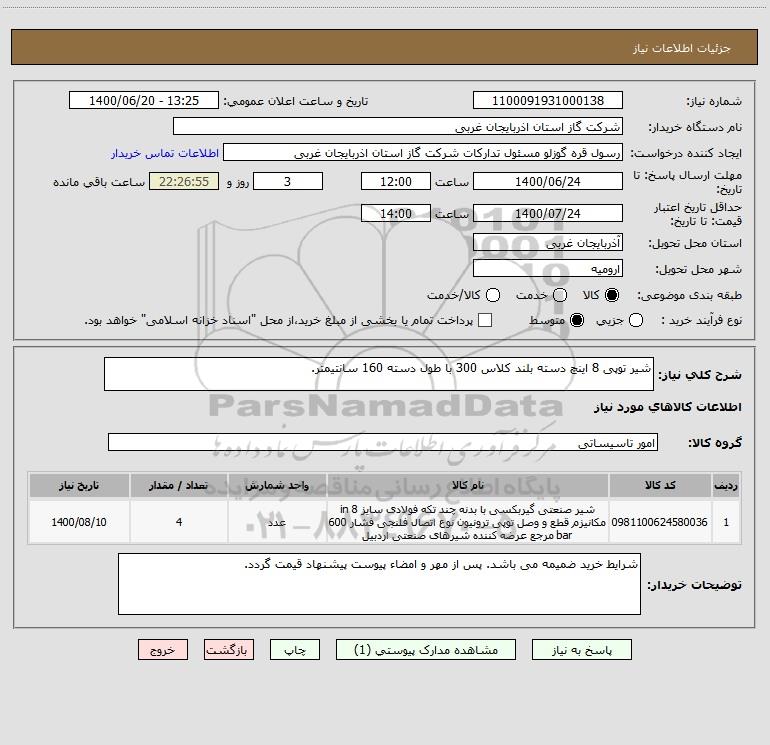Viewport: 770px width, 745px height.
Task: Click the جزئیات اطلاعات نیاز page header
Action: pos(682,48)
